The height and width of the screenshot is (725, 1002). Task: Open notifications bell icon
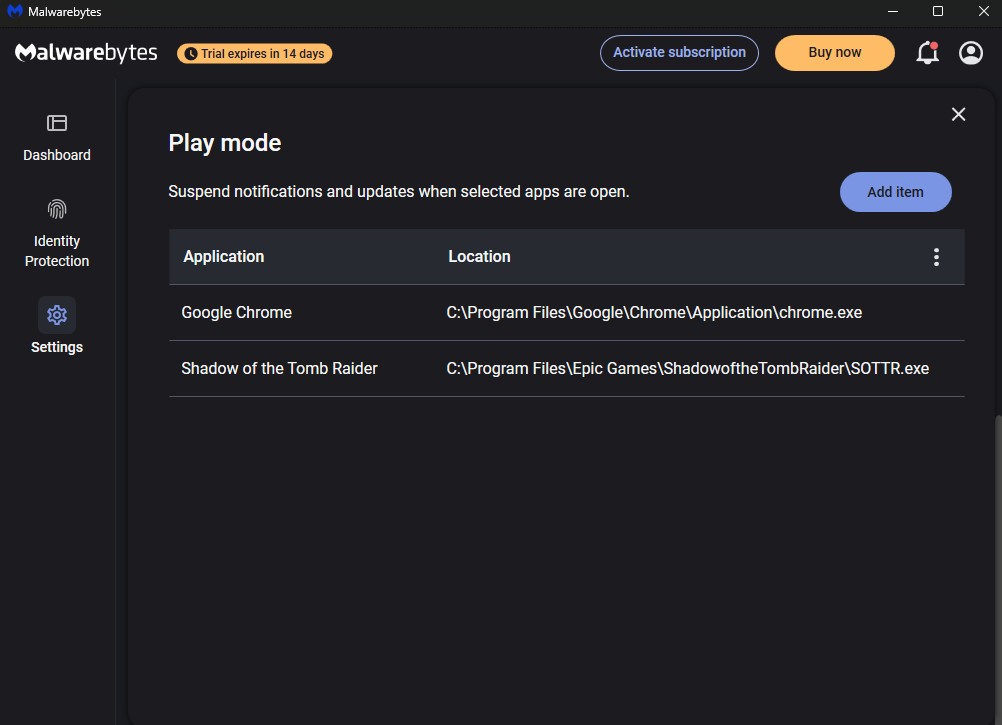point(927,53)
